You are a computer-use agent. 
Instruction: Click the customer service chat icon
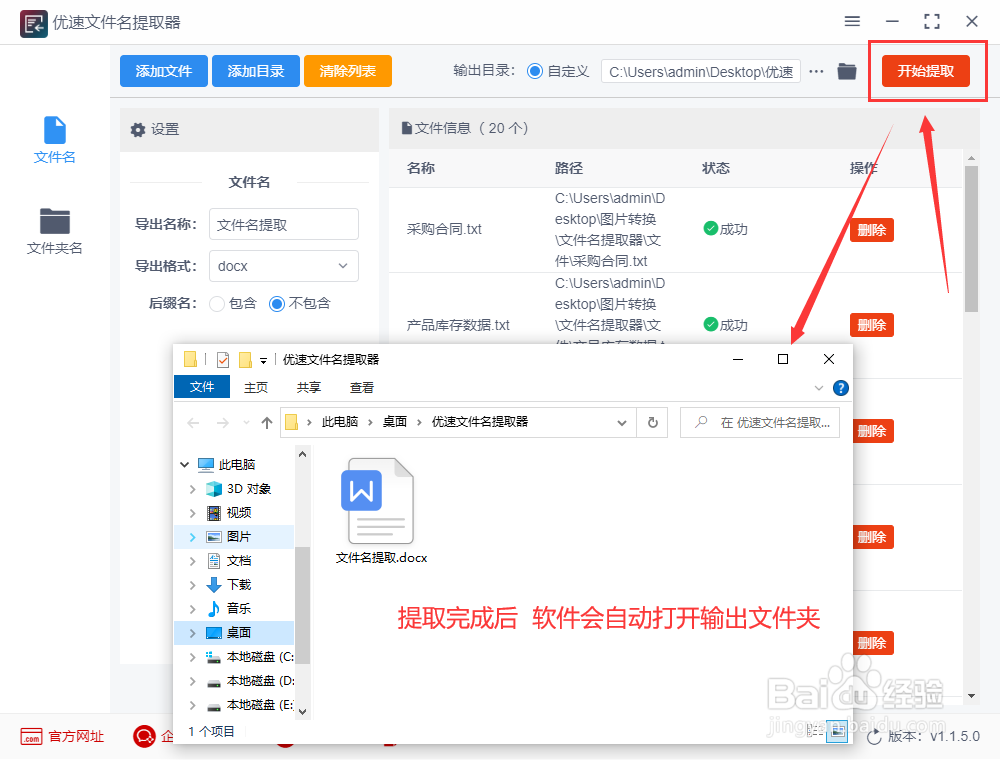(144, 736)
